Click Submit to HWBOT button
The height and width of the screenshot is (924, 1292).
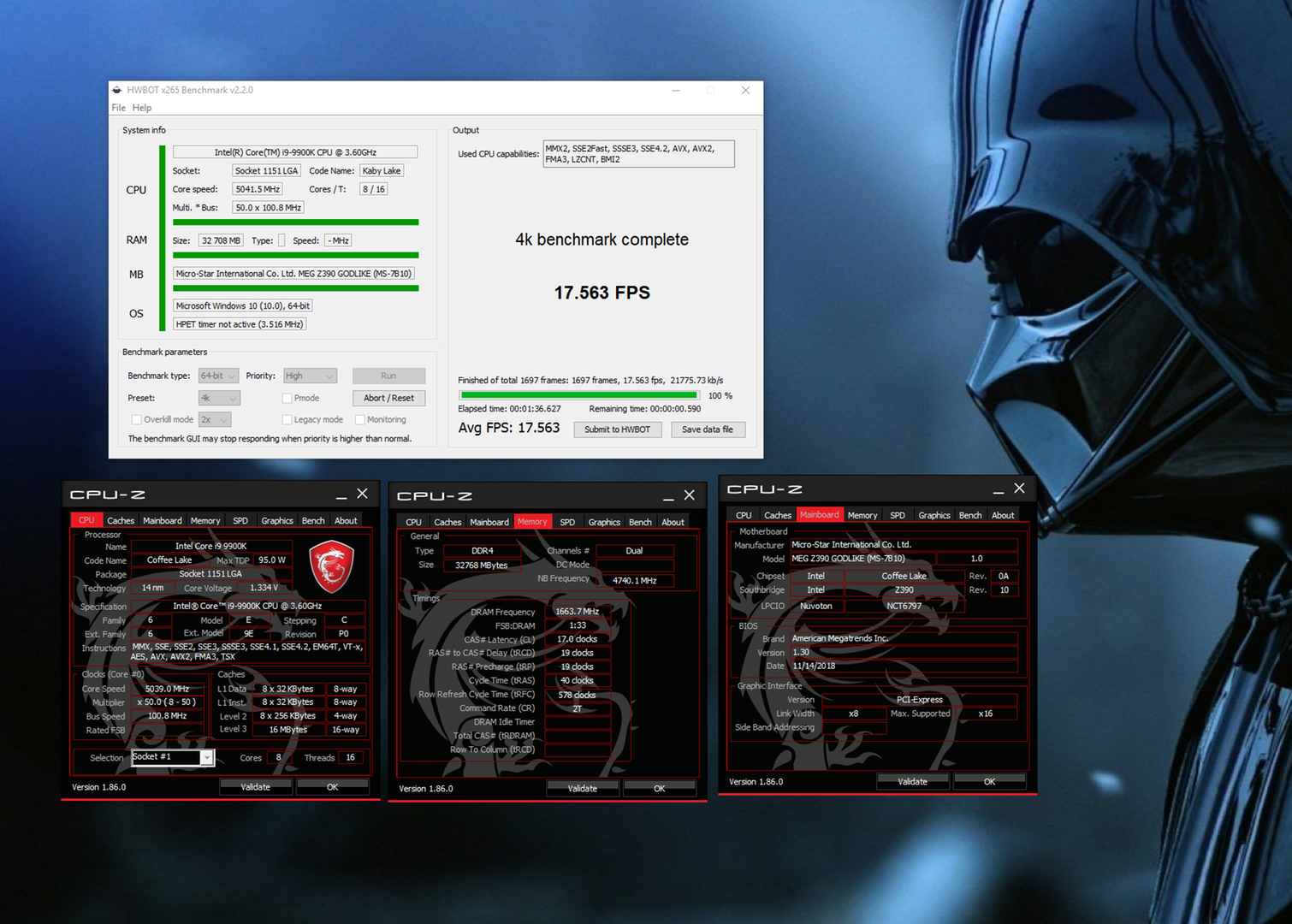click(617, 429)
